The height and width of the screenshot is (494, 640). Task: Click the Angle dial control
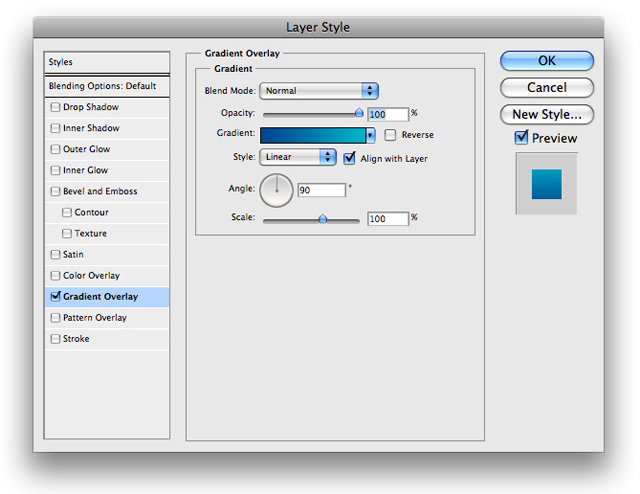point(276,191)
